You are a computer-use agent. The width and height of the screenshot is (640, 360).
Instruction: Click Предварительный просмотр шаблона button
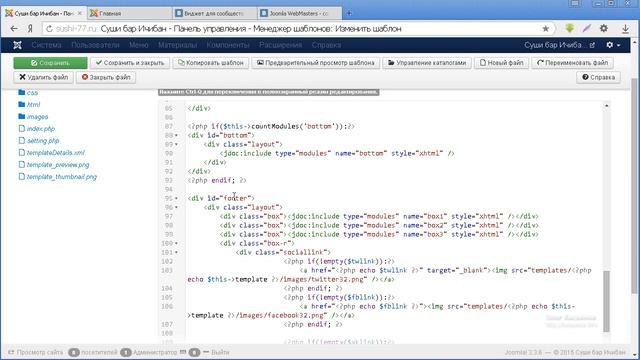pyautogui.click(x=316, y=63)
